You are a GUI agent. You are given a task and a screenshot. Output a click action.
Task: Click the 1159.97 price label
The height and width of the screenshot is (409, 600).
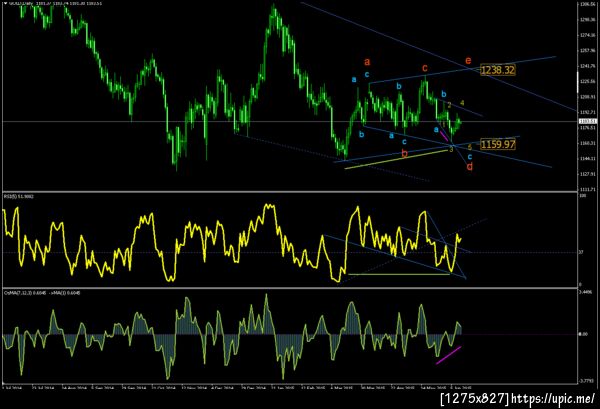pyautogui.click(x=497, y=144)
